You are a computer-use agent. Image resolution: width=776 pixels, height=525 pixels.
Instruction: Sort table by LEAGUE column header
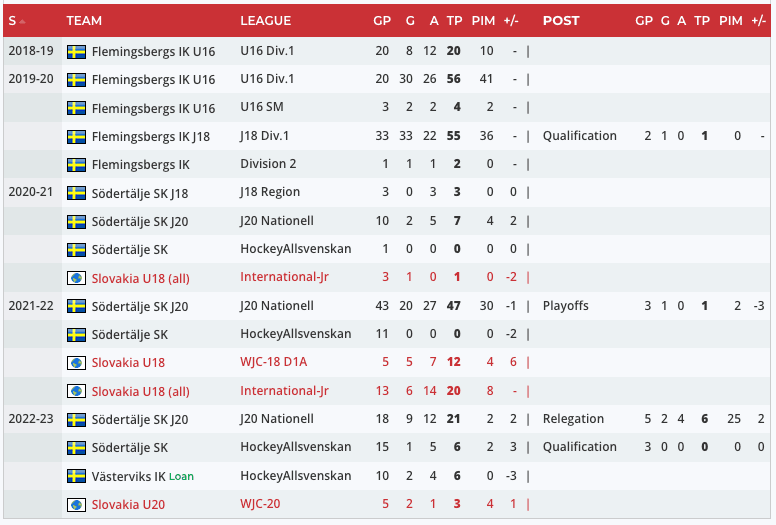(265, 20)
